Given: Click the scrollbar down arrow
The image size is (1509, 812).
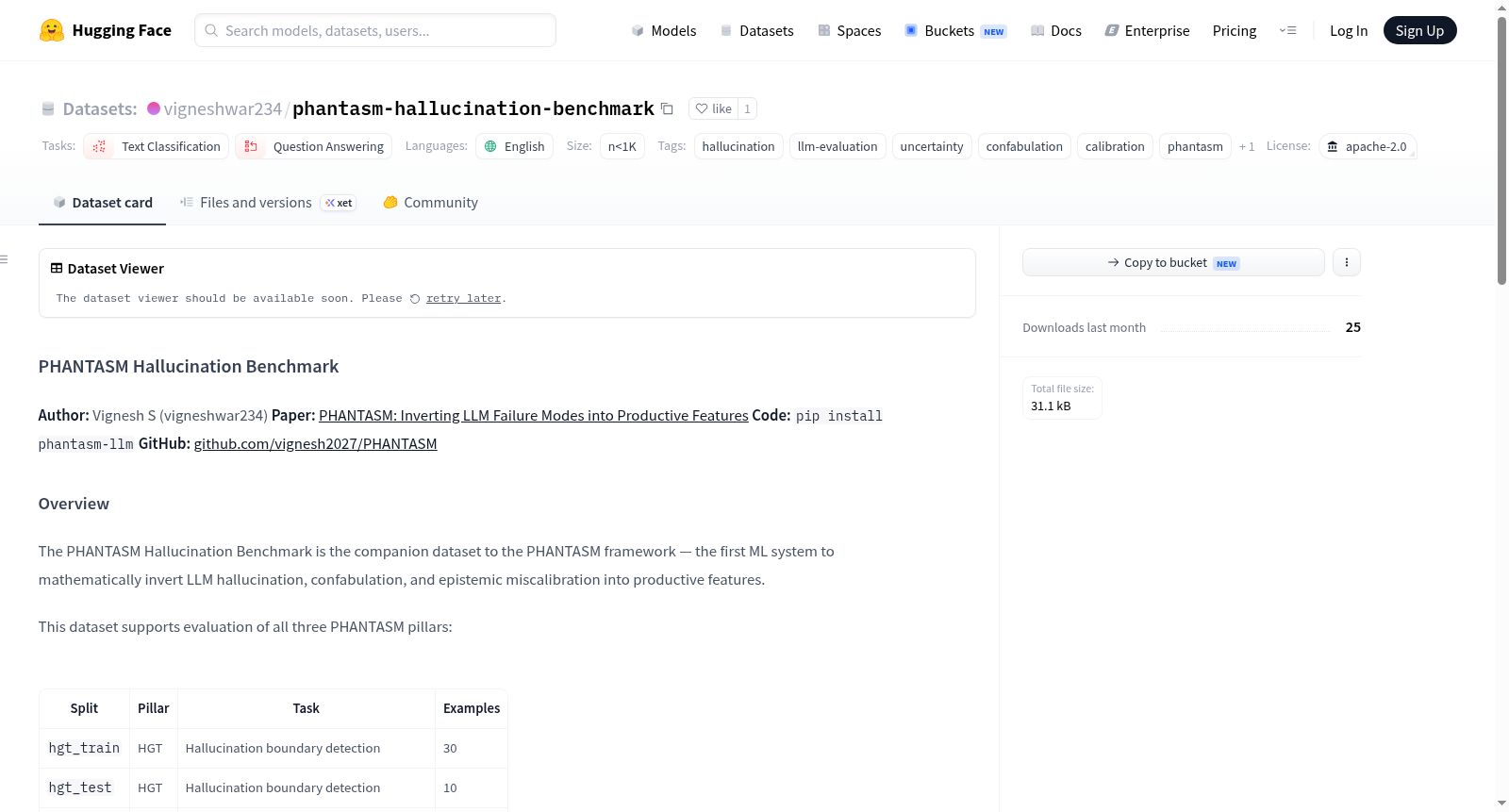Looking at the screenshot, I should [x=1501, y=804].
